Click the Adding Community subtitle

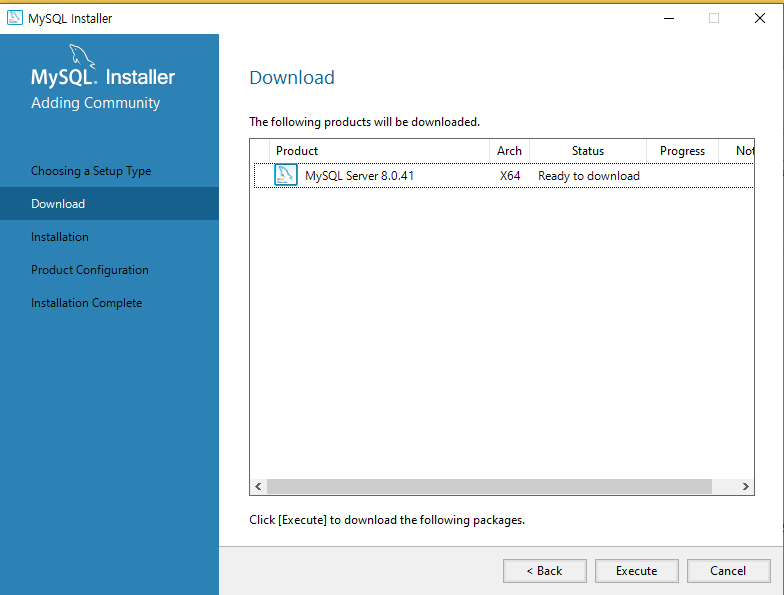point(96,103)
